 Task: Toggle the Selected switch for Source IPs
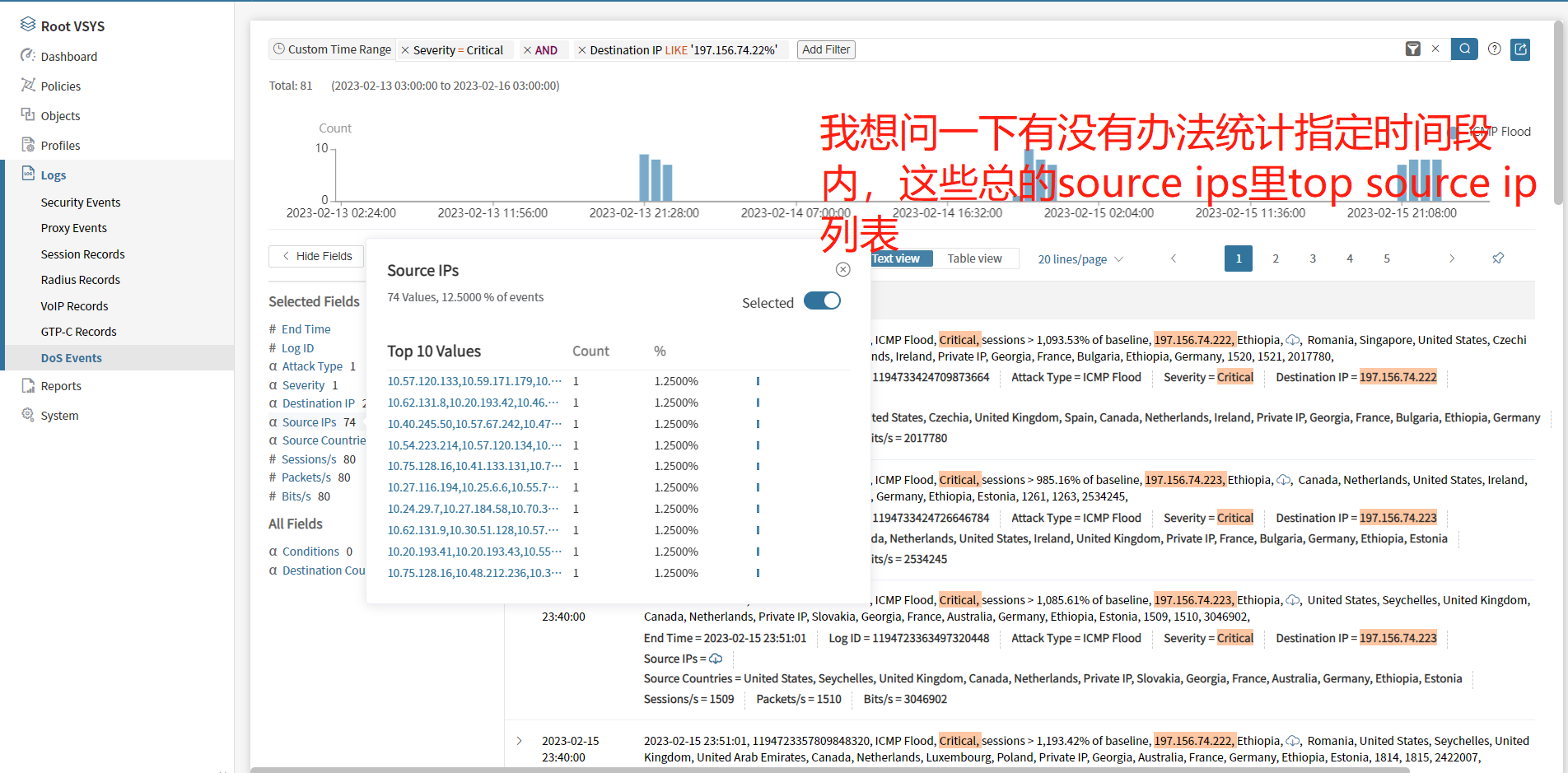(x=821, y=301)
